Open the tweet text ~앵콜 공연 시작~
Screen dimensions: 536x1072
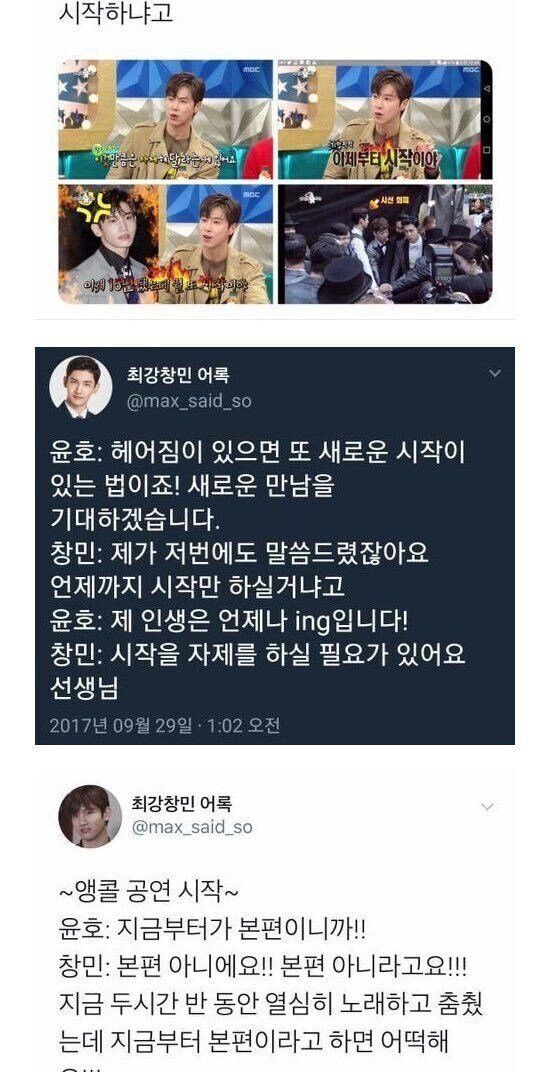[x=148, y=892]
